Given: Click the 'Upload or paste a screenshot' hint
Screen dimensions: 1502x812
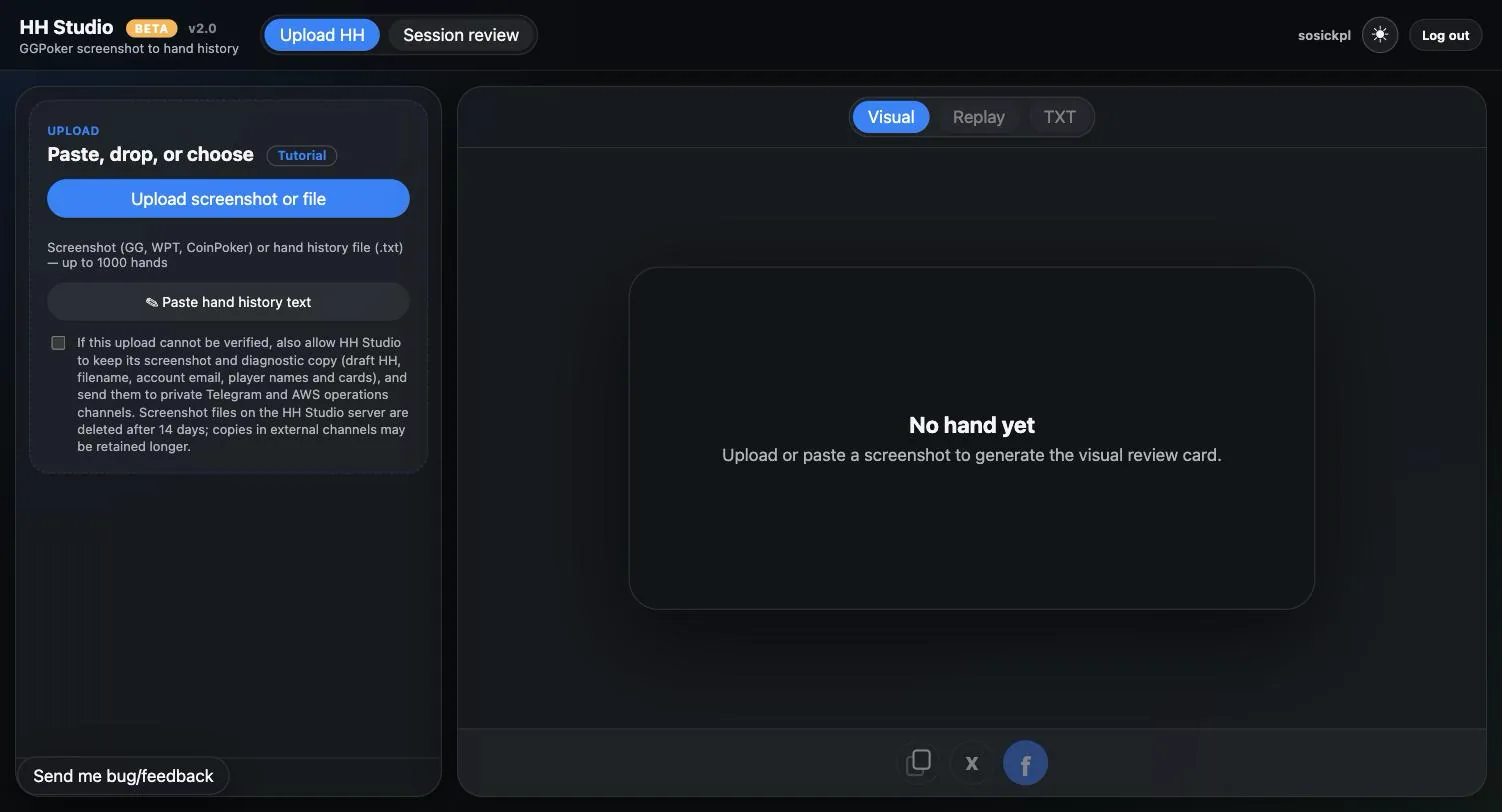Looking at the screenshot, I should (972, 455).
